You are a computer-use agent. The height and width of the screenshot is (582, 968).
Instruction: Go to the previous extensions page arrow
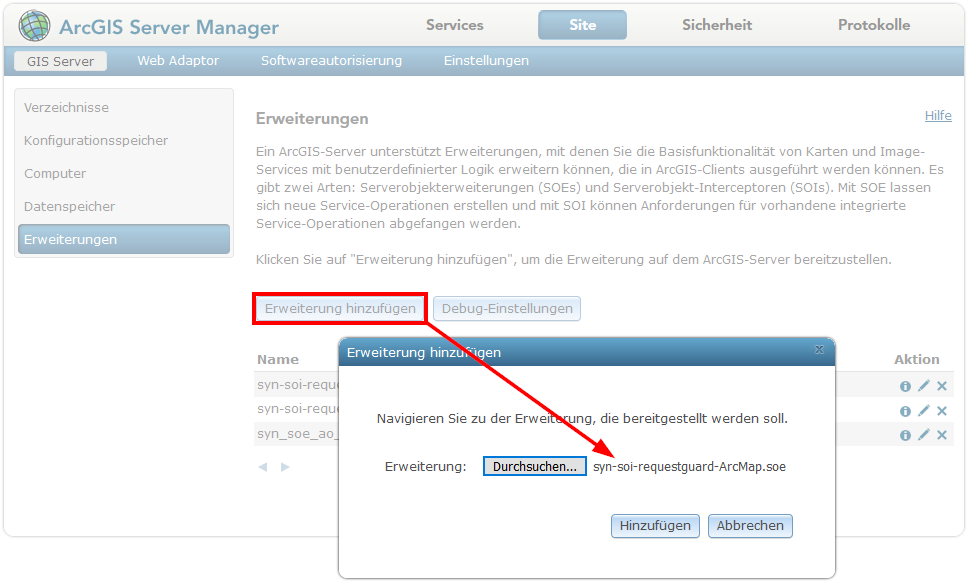(x=262, y=466)
